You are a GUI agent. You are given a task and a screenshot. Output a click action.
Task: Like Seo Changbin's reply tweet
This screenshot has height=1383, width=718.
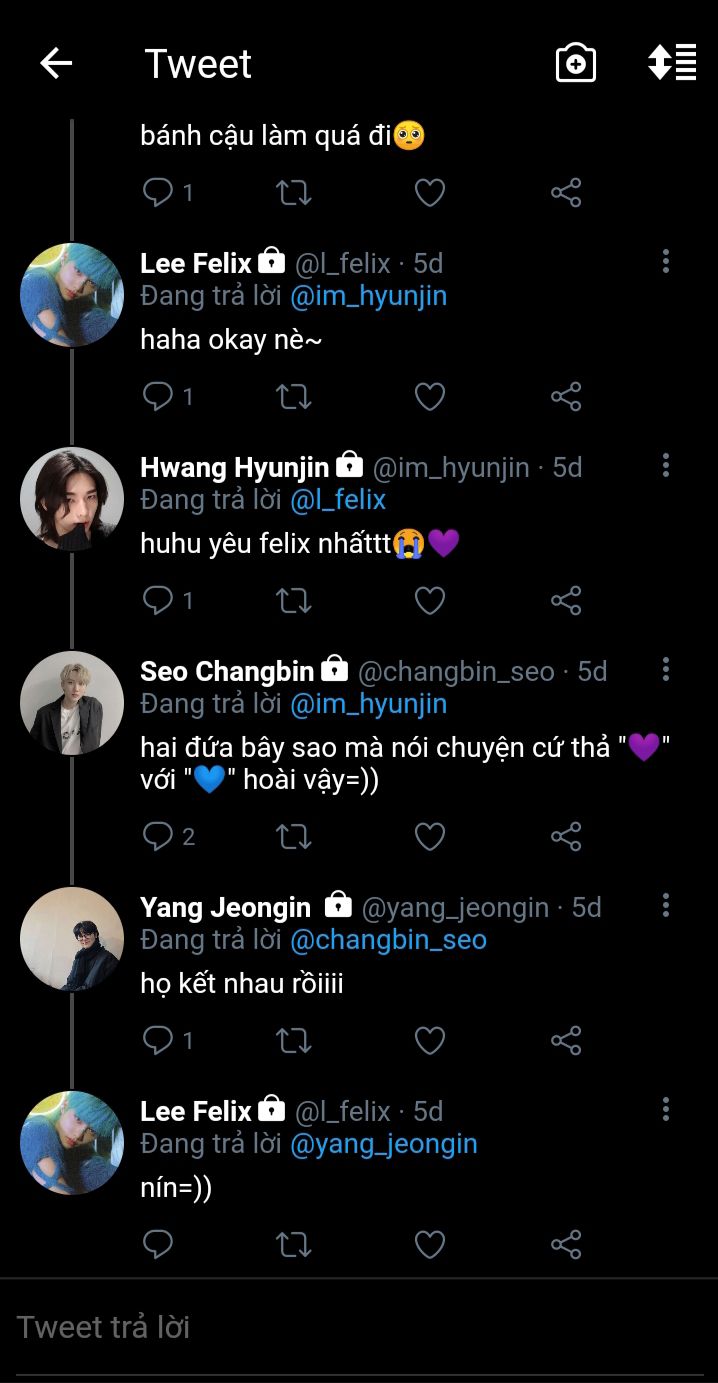pos(430,837)
